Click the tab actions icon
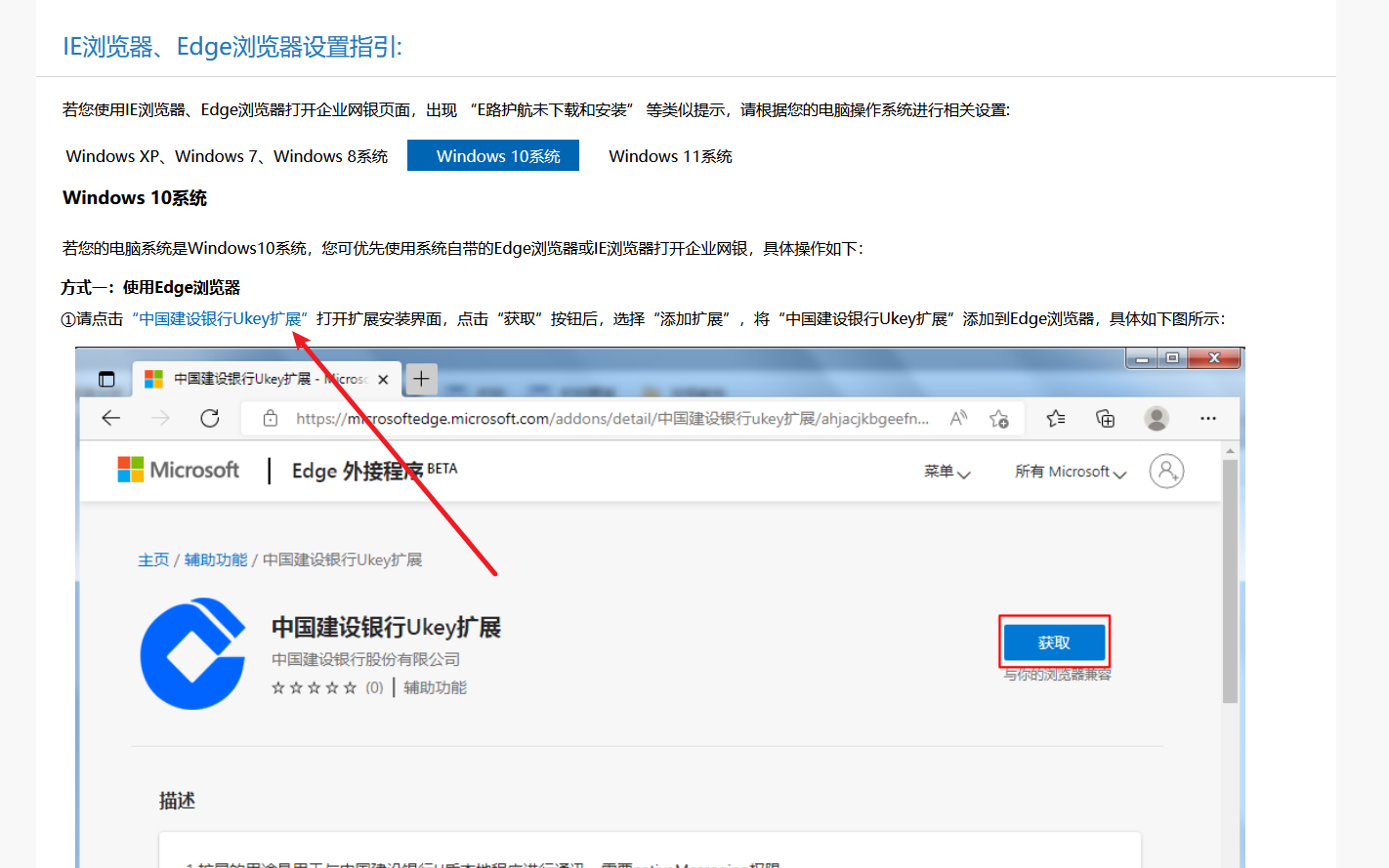The height and width of the screenshot is (868, 1389). point(106,379)
